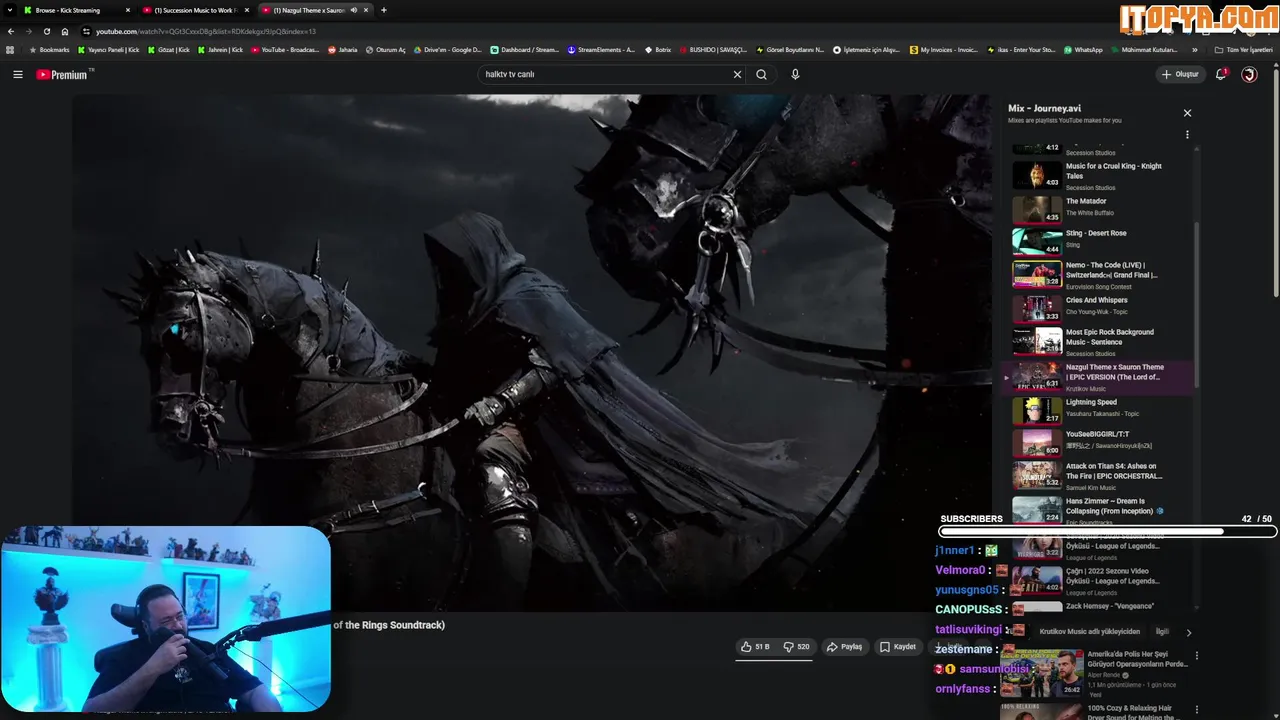Open the account avatar menu
1280x720 pixels.
[x=1249, y=74]
